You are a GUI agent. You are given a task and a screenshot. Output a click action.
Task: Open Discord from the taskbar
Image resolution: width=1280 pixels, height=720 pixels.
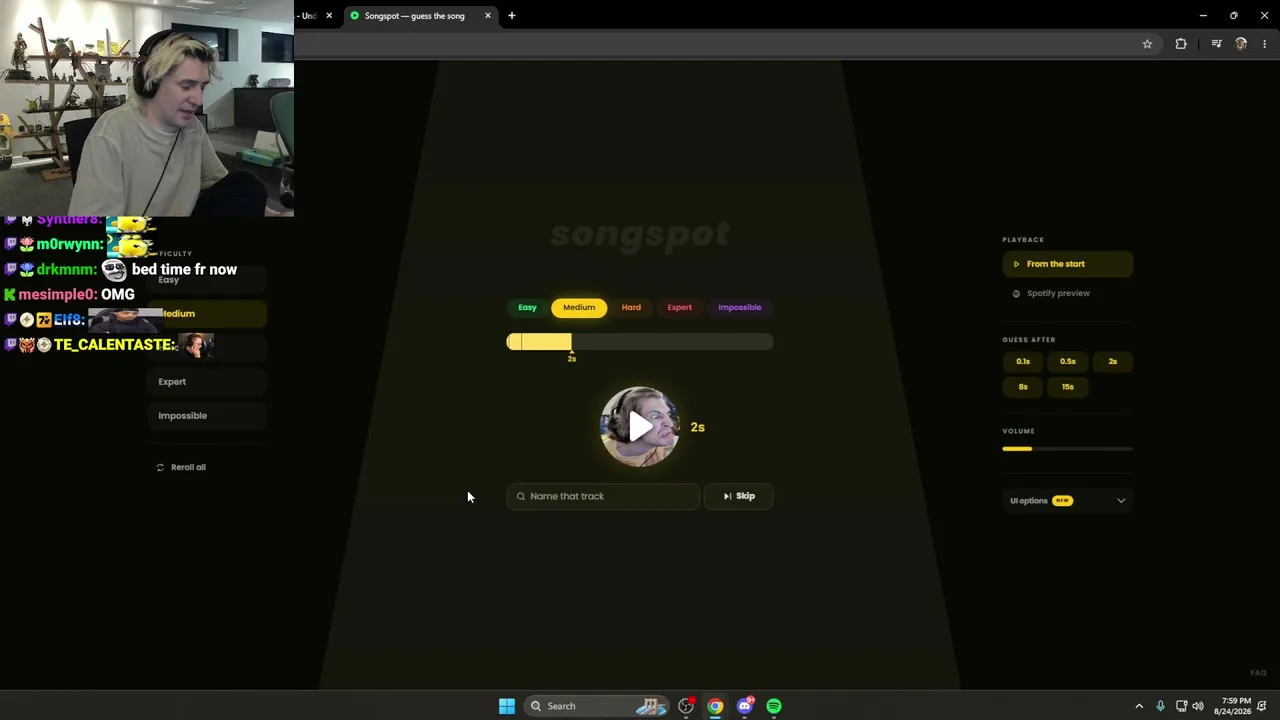tap(745, 706)
